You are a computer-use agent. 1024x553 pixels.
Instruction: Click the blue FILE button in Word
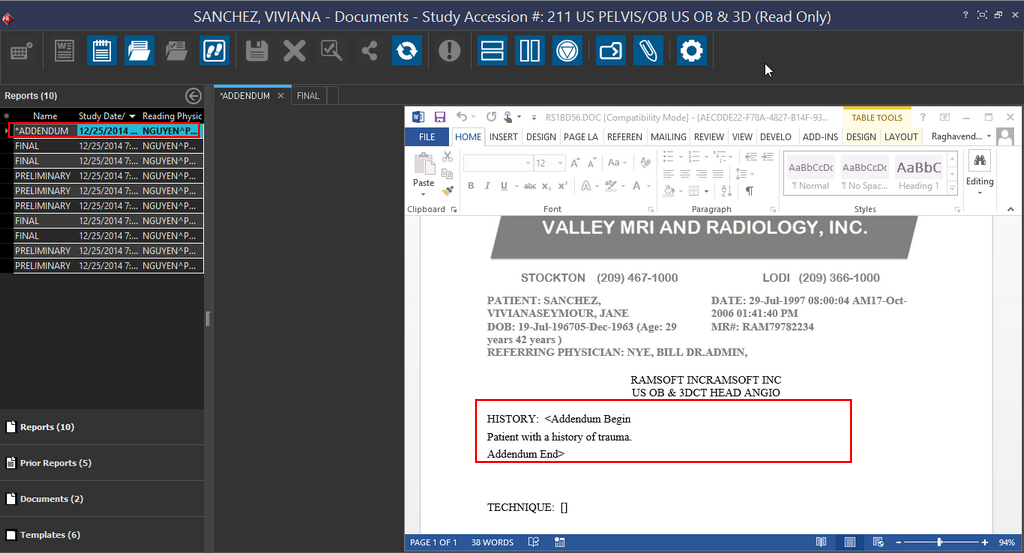427,137
